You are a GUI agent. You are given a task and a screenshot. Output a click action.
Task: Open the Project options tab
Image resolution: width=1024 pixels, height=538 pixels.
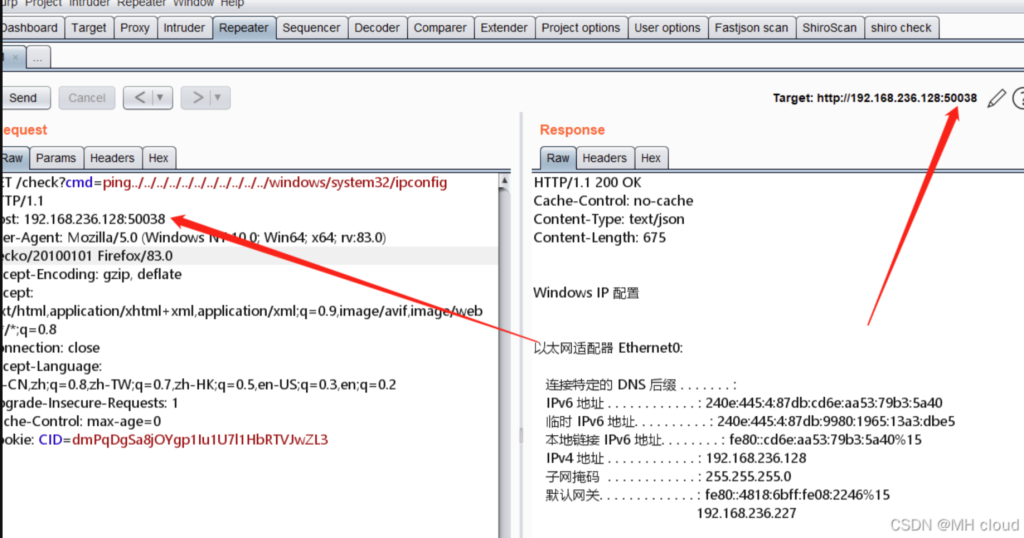point(581,28)
